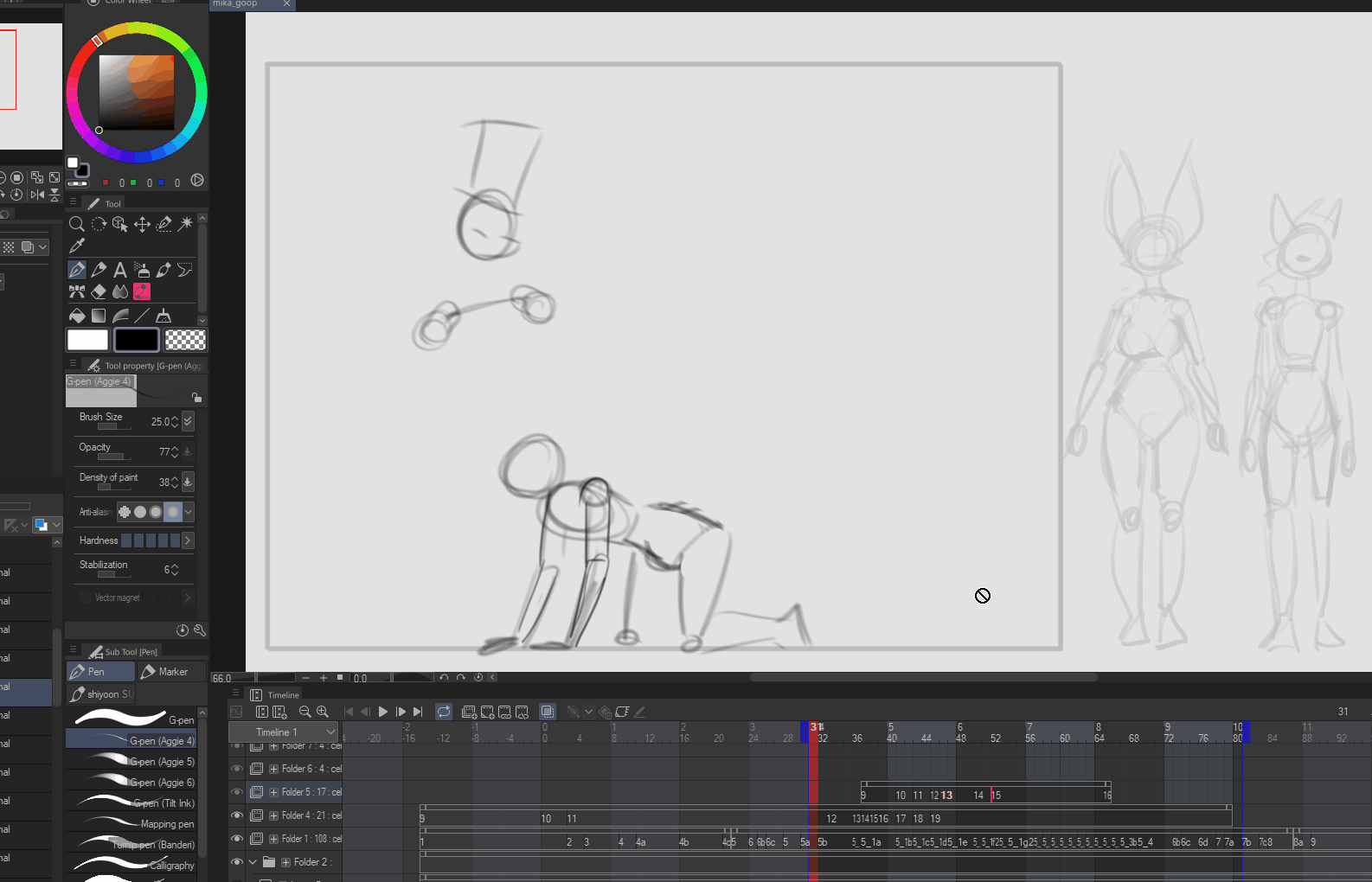Select the Balloon tool
The height and width of the screenshot is (882, 1372).
click(x=185, y=270)
